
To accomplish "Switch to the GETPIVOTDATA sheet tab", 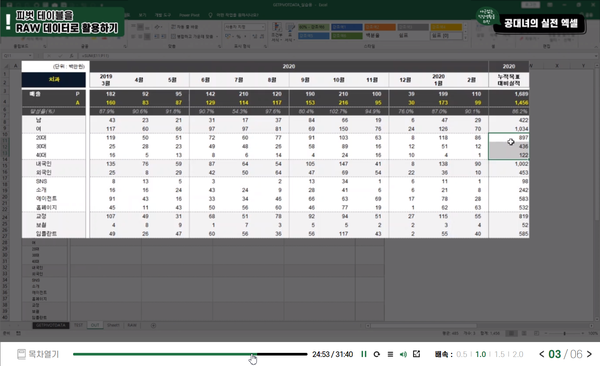I will point(51,325).
